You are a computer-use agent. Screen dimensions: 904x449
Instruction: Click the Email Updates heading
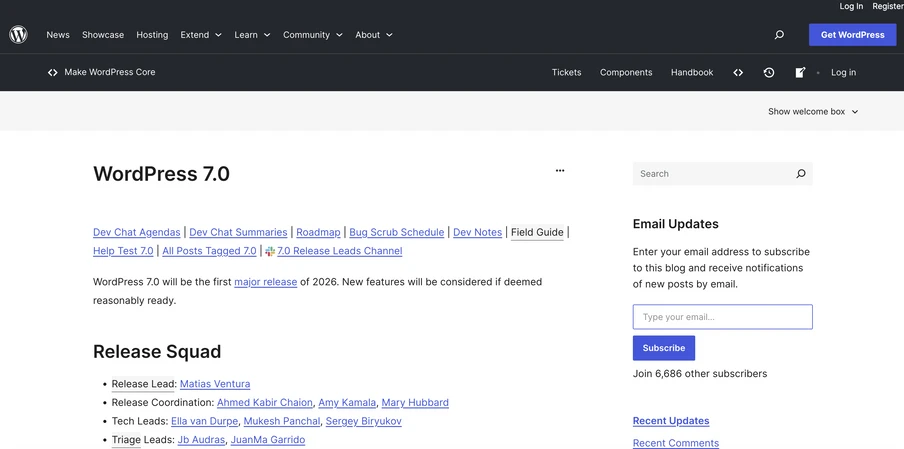(x=676, y=224)
